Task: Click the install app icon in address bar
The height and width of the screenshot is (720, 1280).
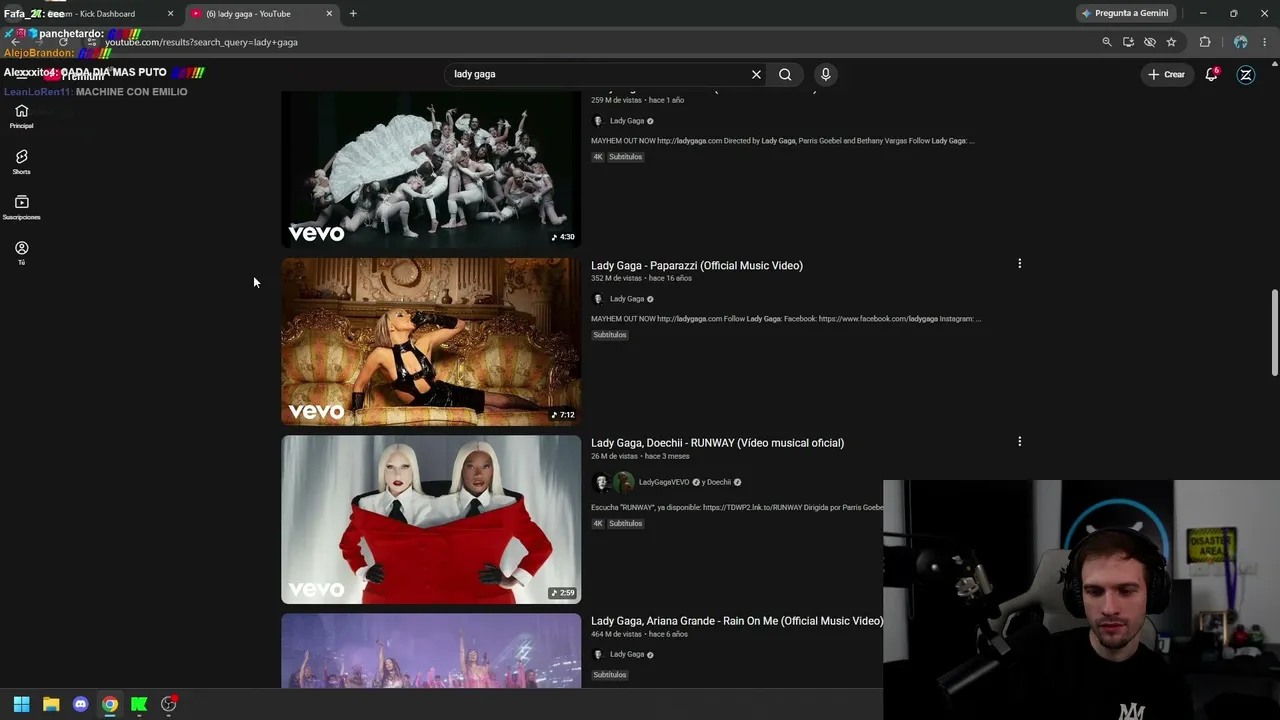Action: (1128, 42)
